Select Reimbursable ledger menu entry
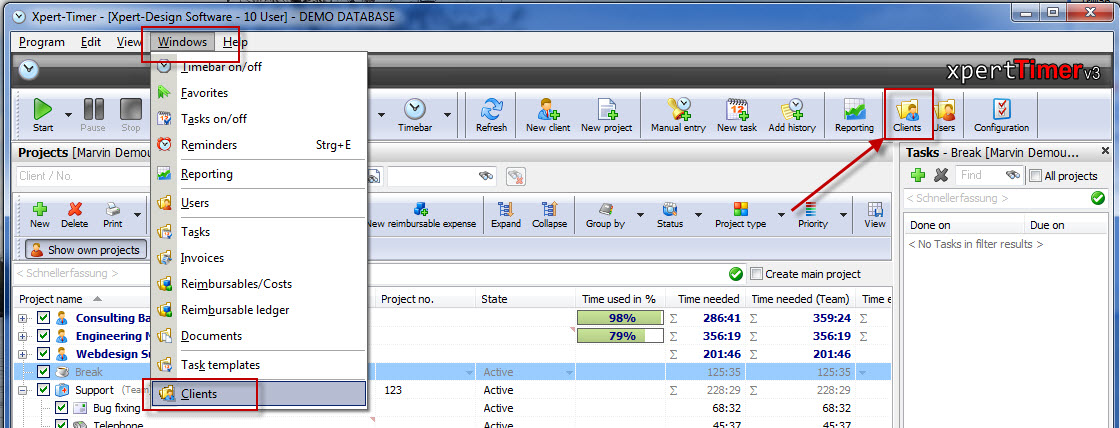 click(x=259, y=310)
